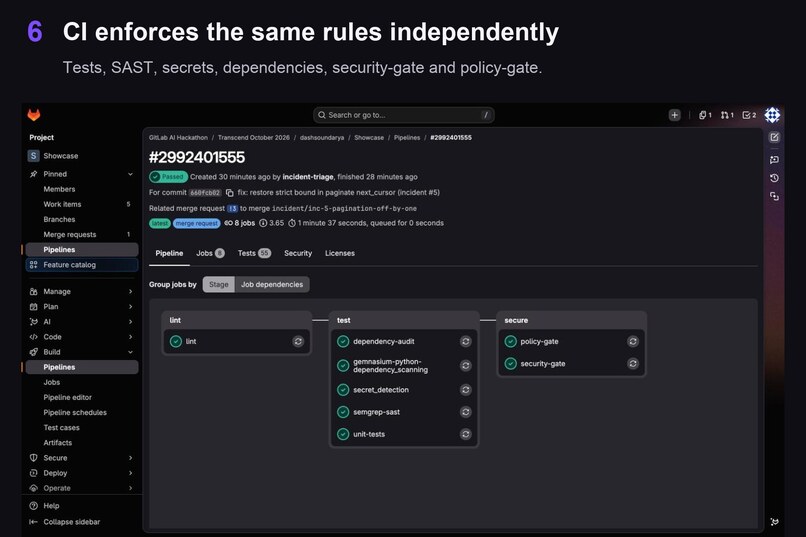
Task: Retry the semgrep-sast job
Action: 466,412
